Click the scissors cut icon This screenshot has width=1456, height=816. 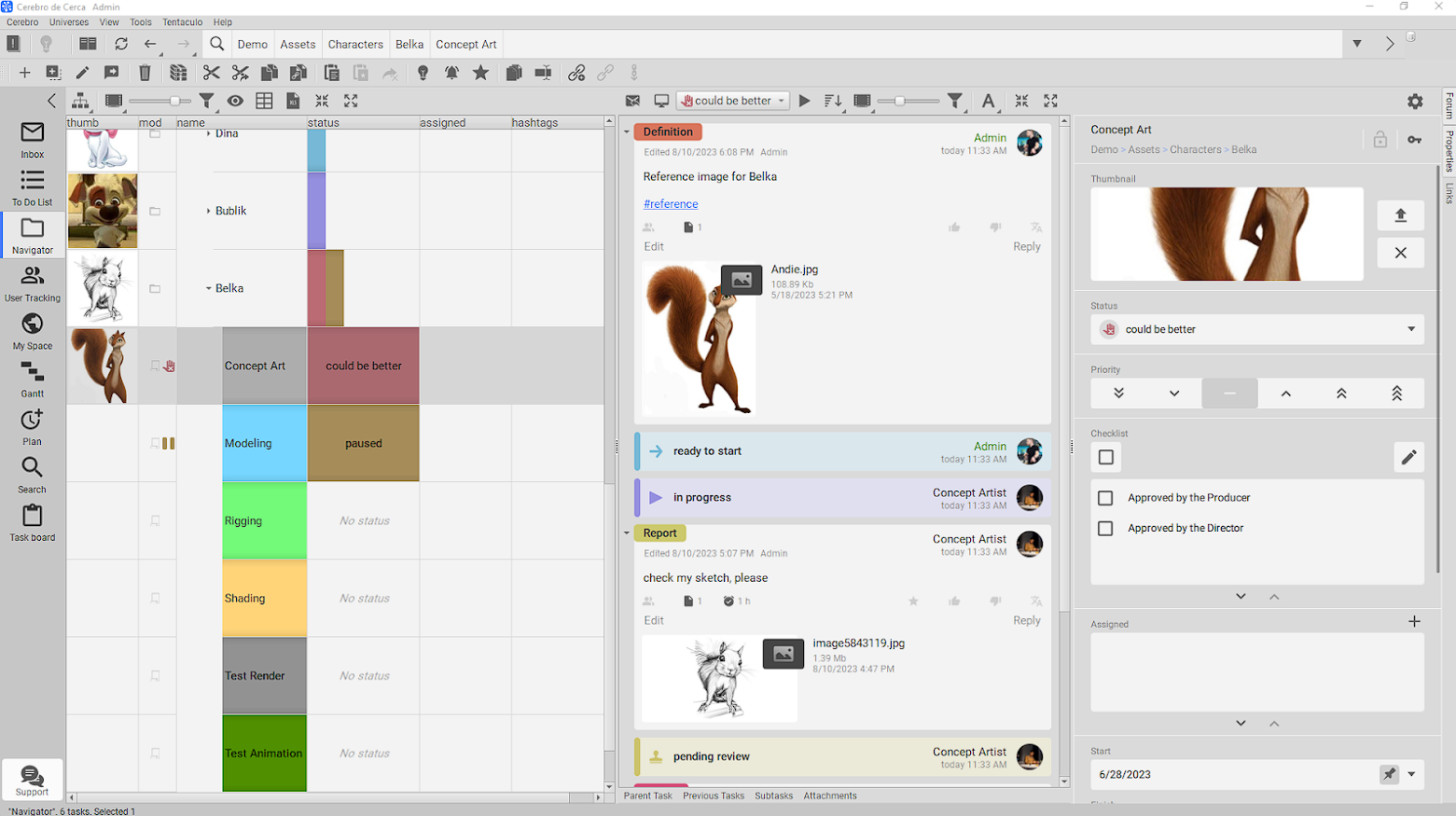(212, 73)
